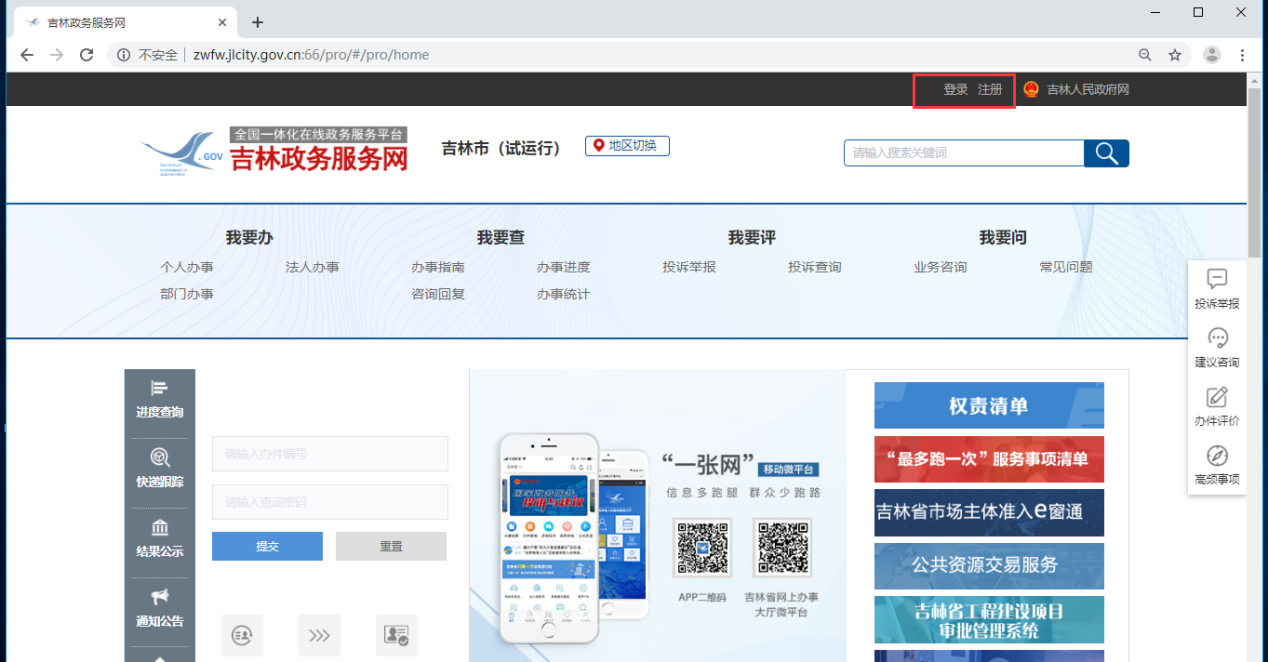Open Chrome's three-dot menu

(1243, 55)
